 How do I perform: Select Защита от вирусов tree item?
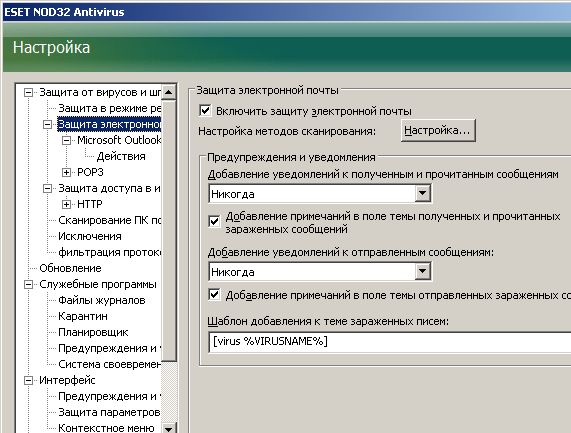99,92
